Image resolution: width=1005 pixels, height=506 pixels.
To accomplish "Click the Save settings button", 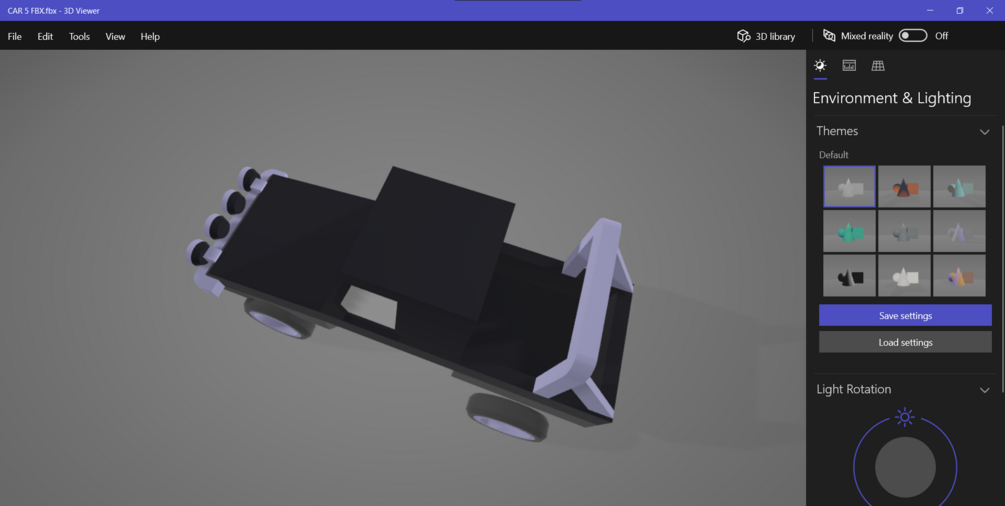I will pyautogui.click(x=905, y=316).
